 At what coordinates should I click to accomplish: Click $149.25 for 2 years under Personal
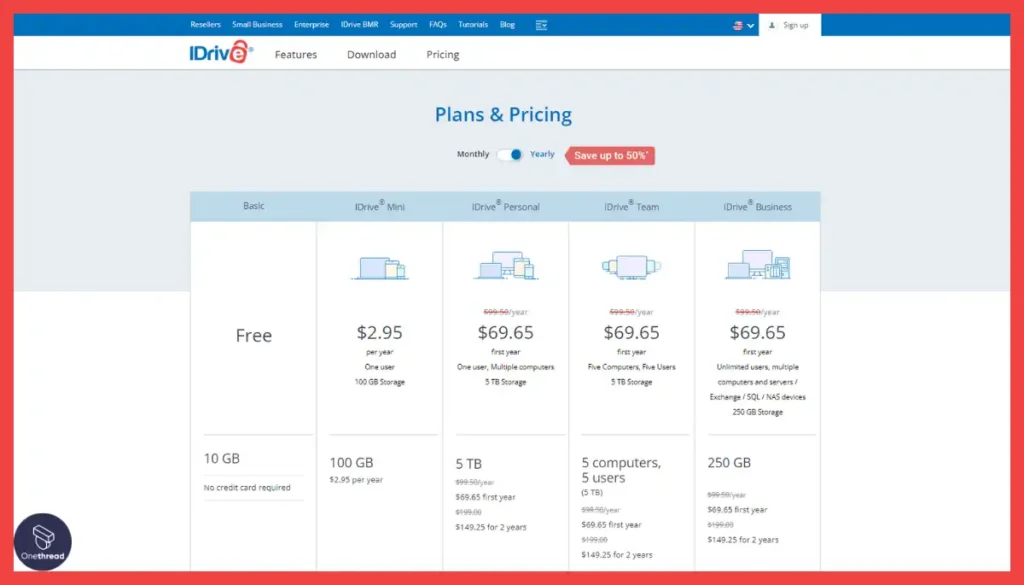coord(490,527)
